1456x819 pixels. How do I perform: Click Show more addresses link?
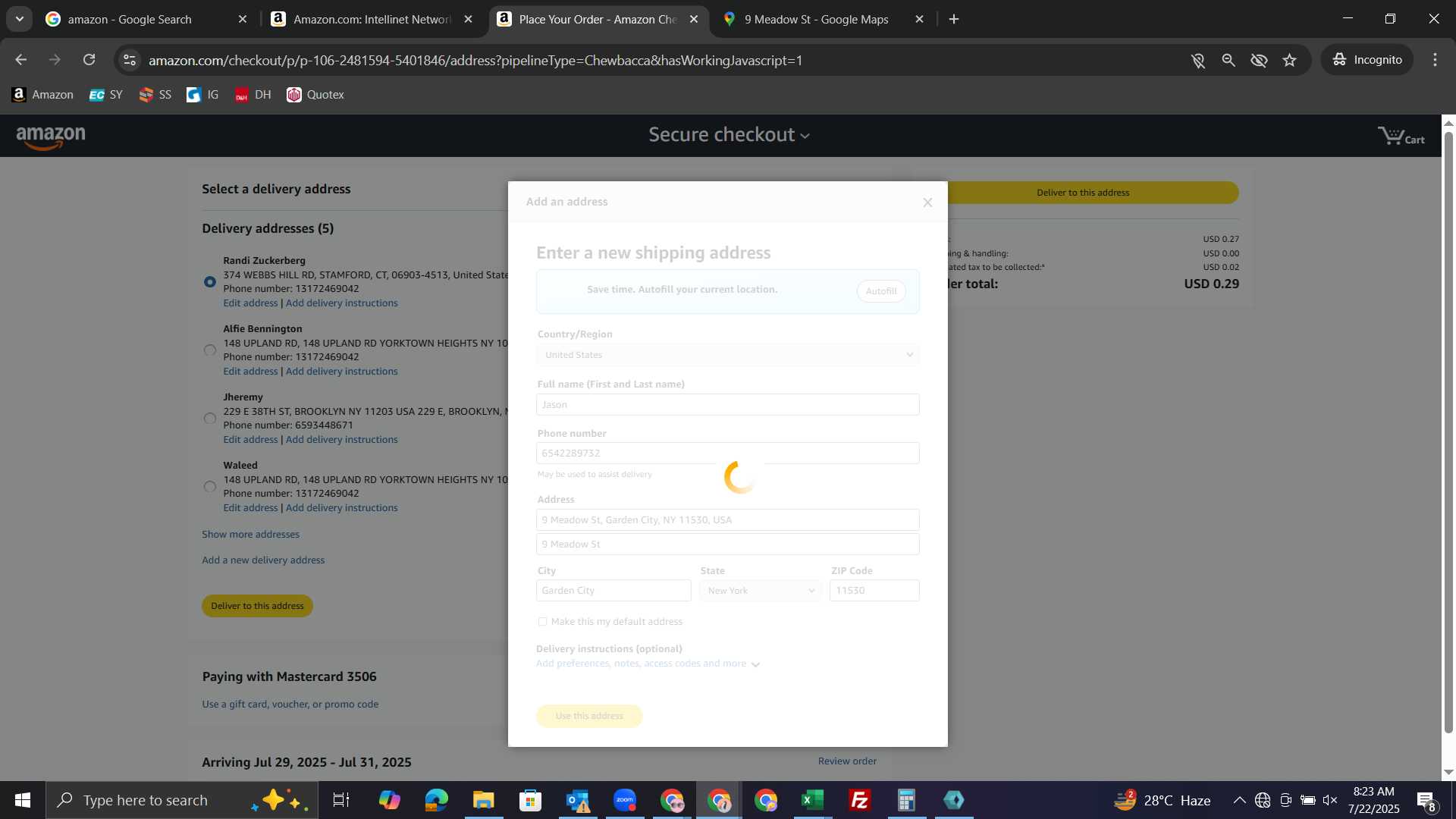(250, 535)
